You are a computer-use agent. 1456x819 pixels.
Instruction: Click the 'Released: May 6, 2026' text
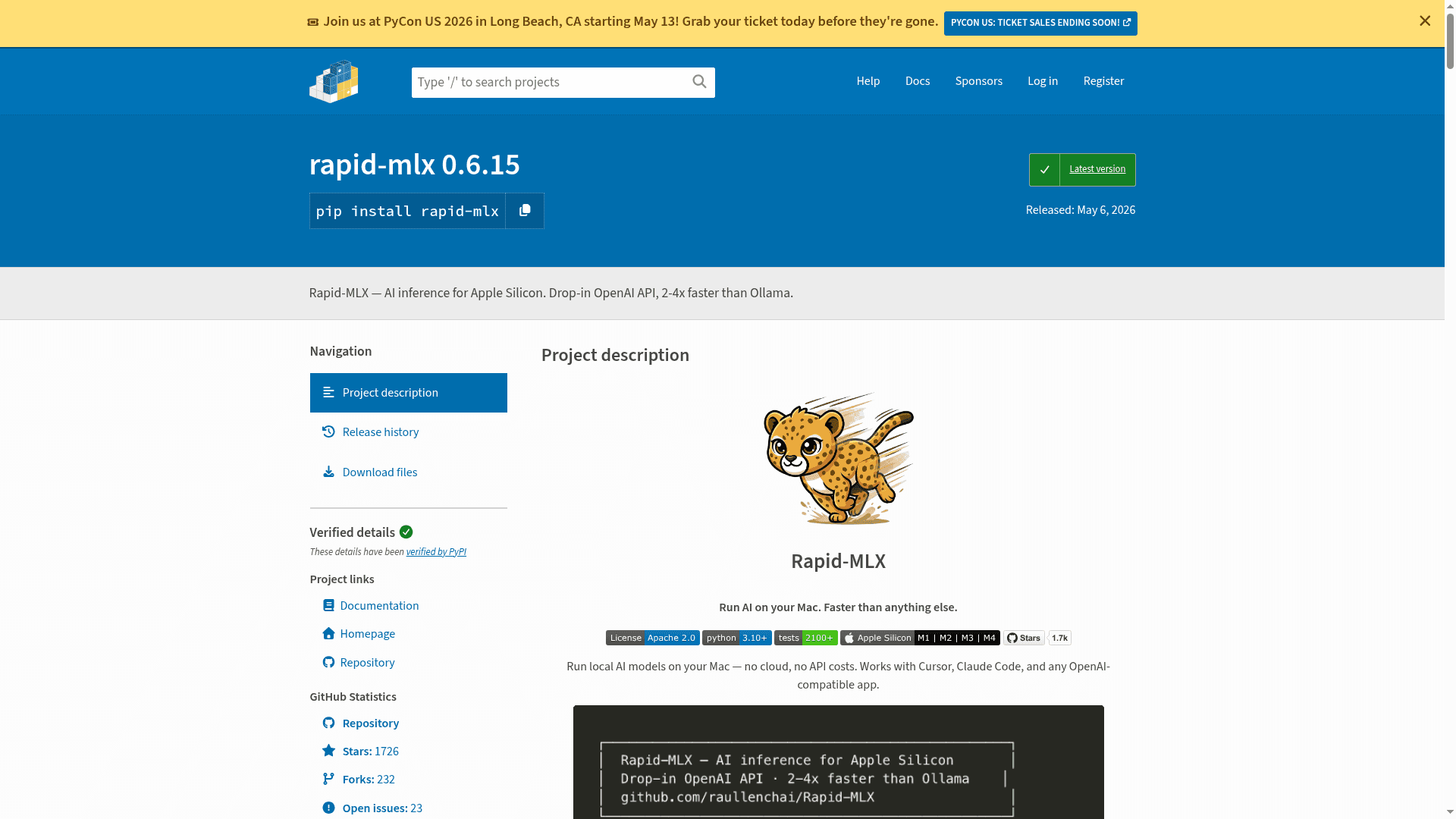click(1080, 210)
